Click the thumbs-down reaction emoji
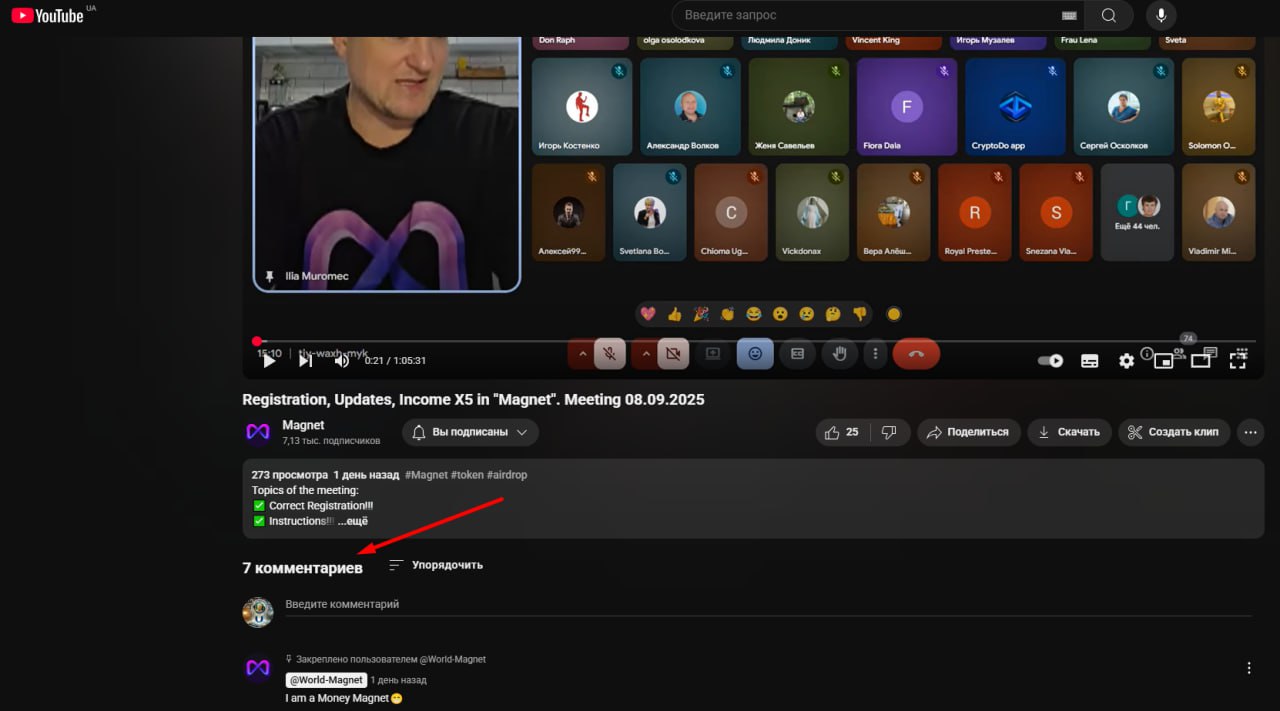Screen dimensions: 1280x711 point(859,314)
